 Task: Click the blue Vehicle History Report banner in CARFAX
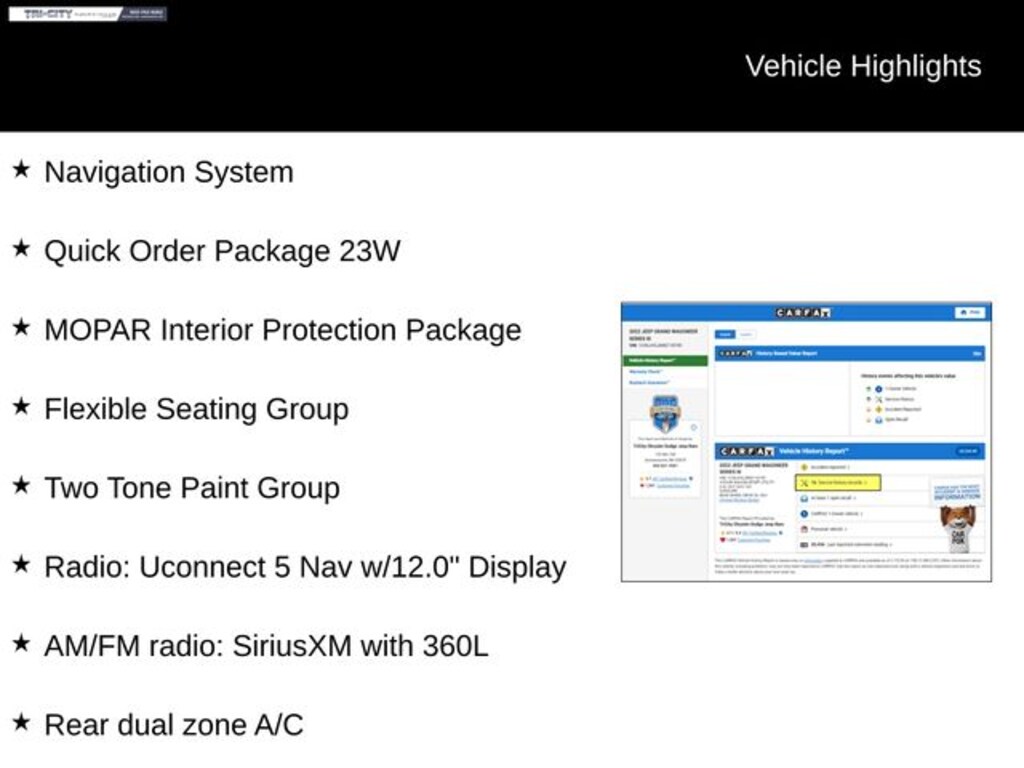click(x=850, y=452)
